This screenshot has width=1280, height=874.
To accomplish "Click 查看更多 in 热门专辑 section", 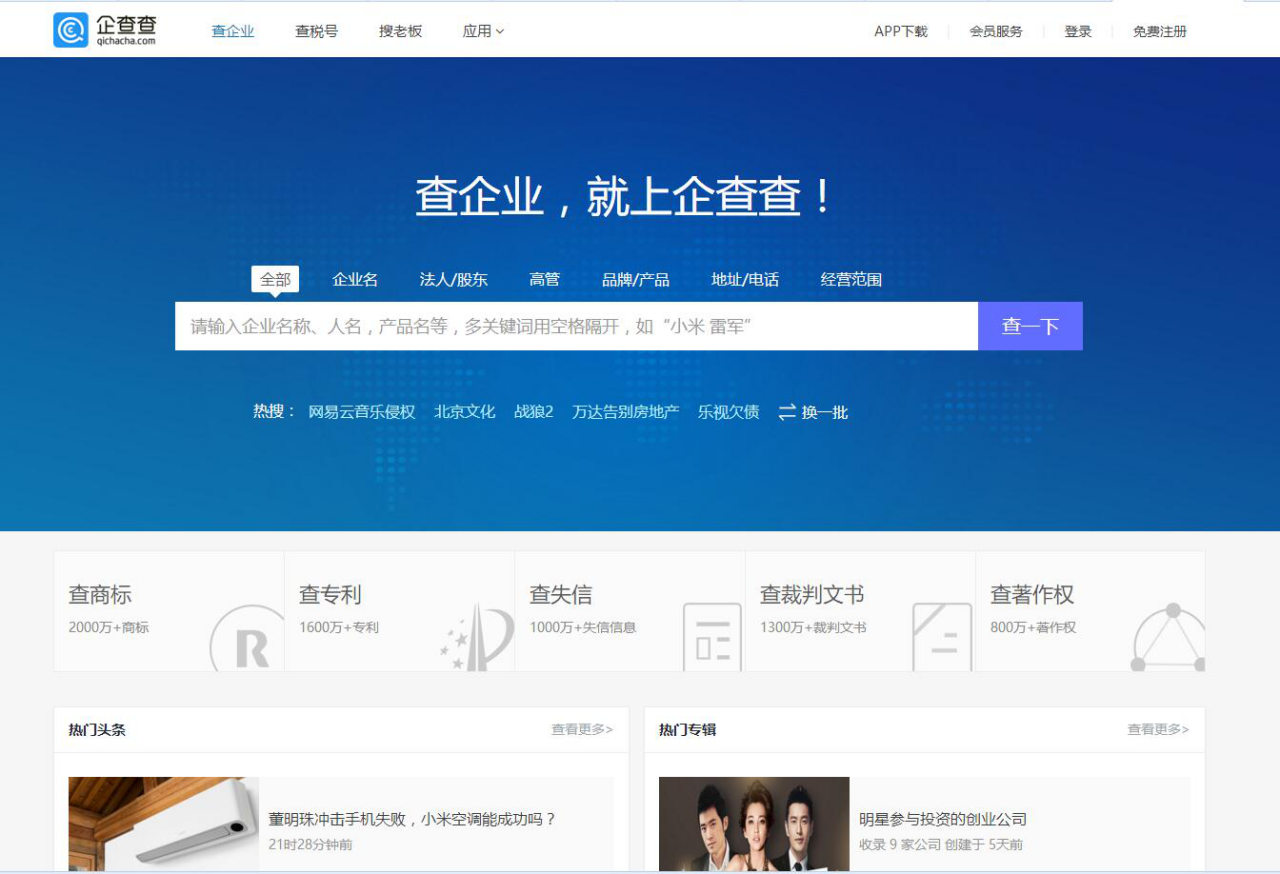I will pos(1158,730).
